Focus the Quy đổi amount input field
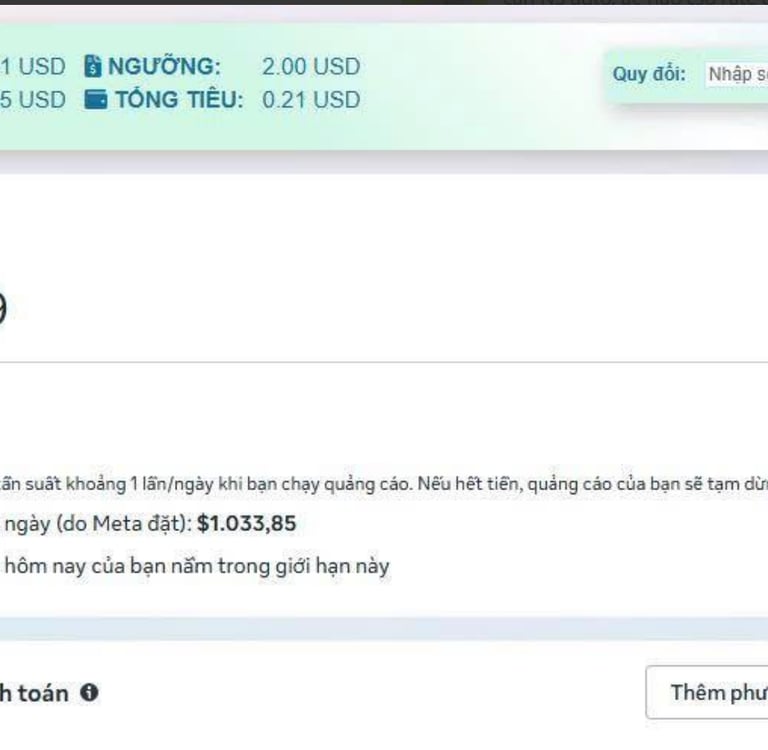This screenshot has width=768, height=750. pyautogui.click(x=736, y=74)
